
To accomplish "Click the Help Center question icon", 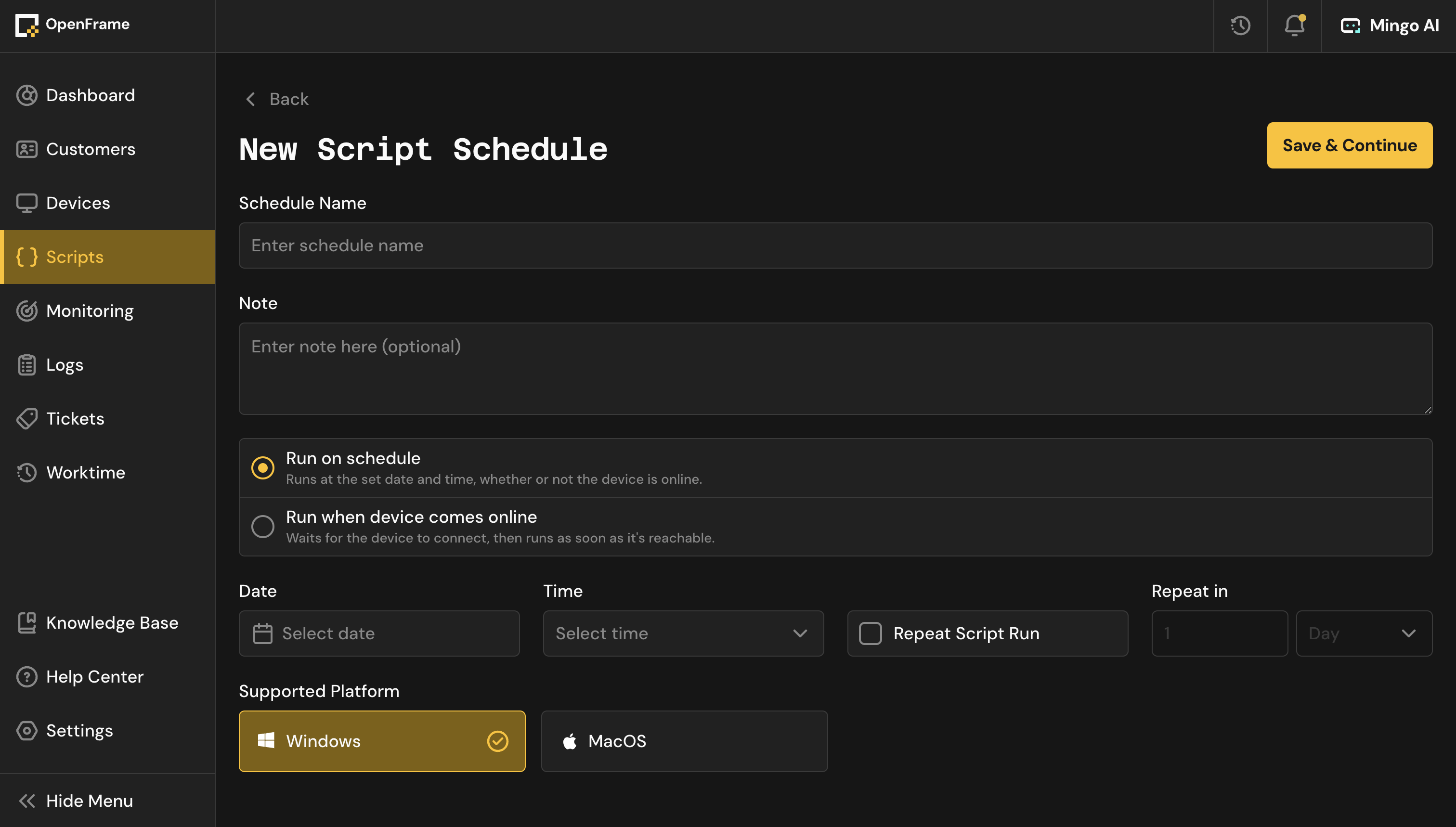I will pos(26,676).
